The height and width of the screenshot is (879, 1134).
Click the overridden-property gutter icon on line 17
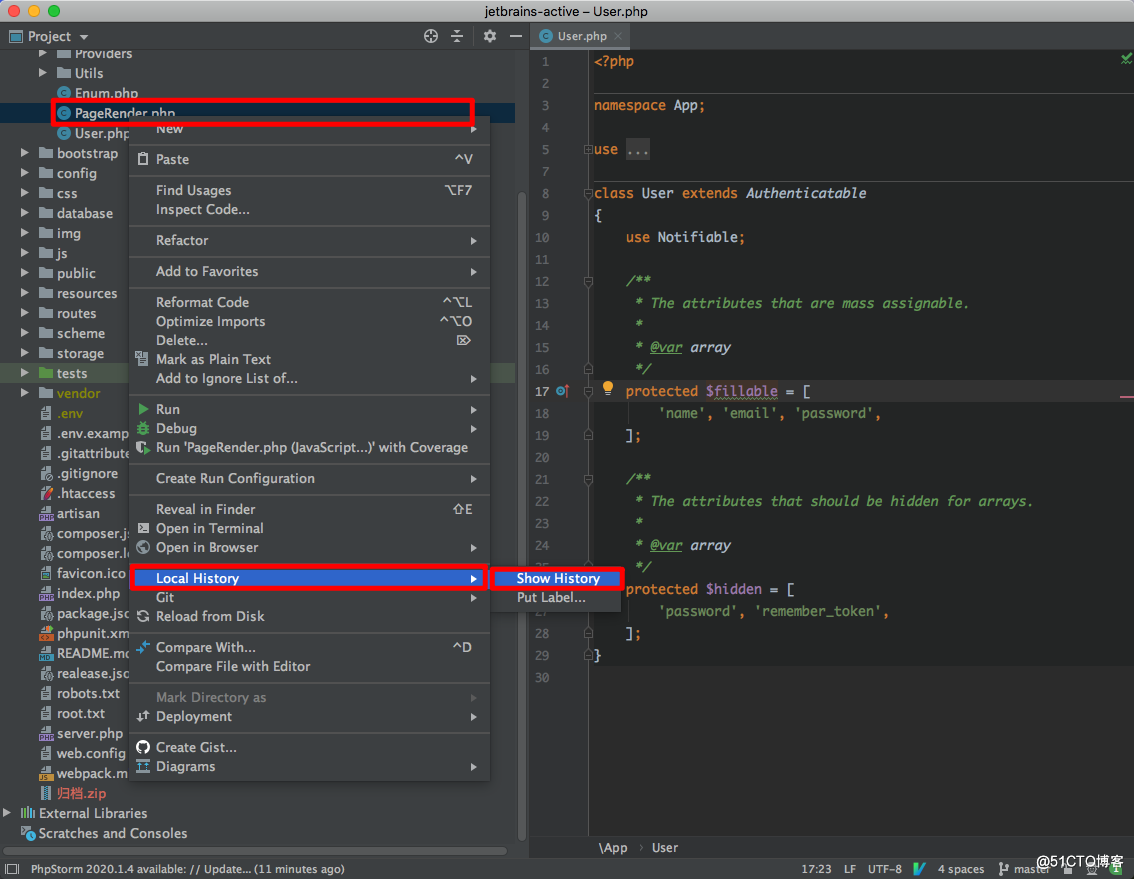[562, 391]
